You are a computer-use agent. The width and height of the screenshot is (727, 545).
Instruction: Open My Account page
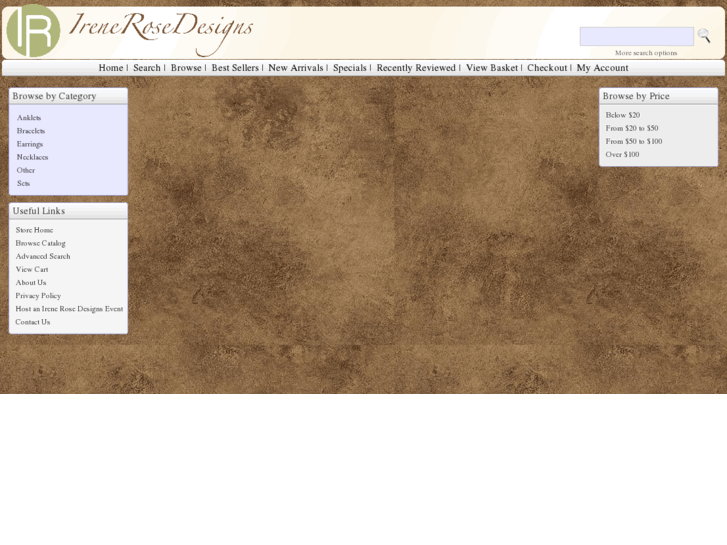pos(602,68)
